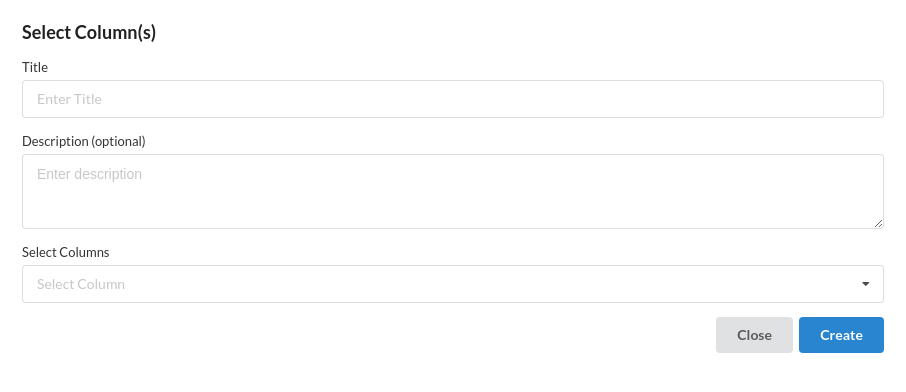
Task: Click the 'Description (optional)' label
Action: coord(84,141)
